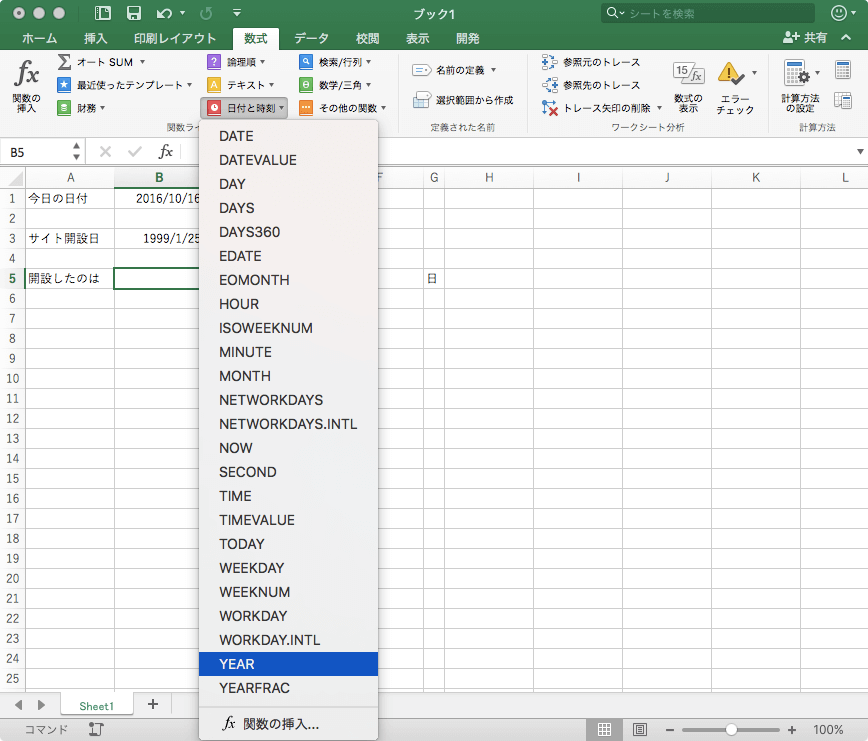Select the Sheet1 tab
Viewport: 868px width, 741px height.
(96, 706)
